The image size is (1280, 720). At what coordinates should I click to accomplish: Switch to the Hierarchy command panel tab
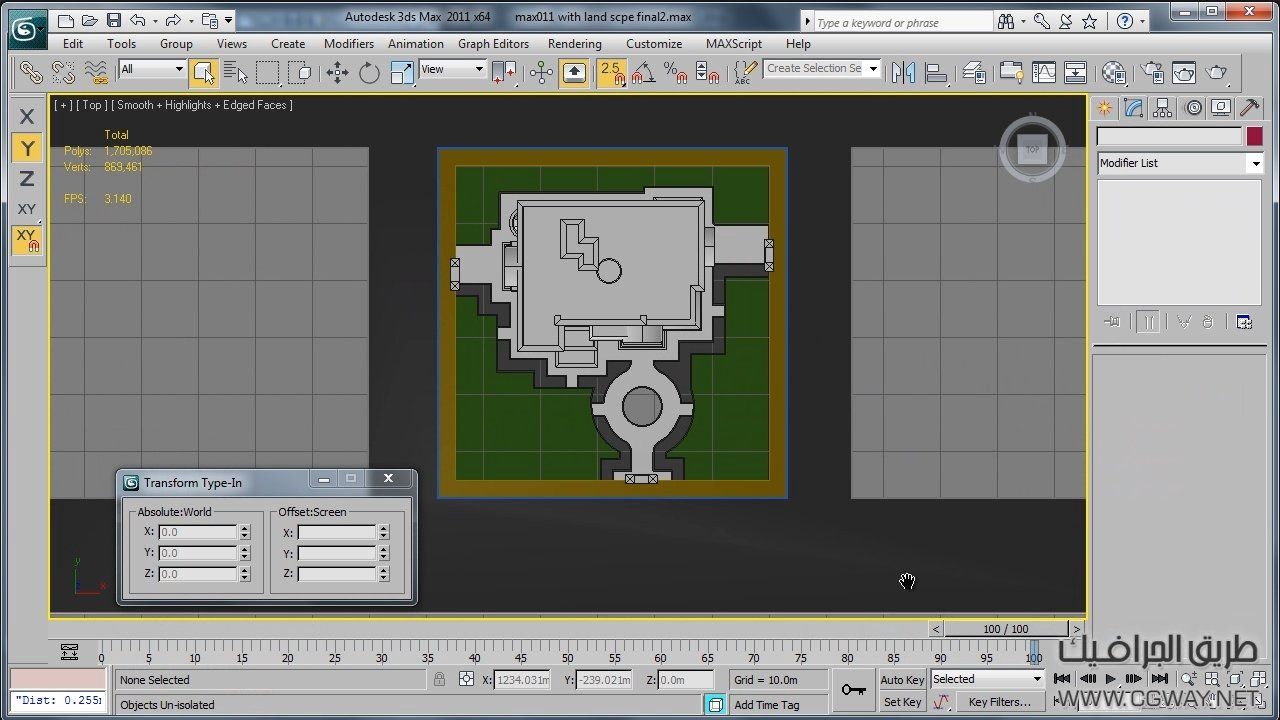[1162, 108]
